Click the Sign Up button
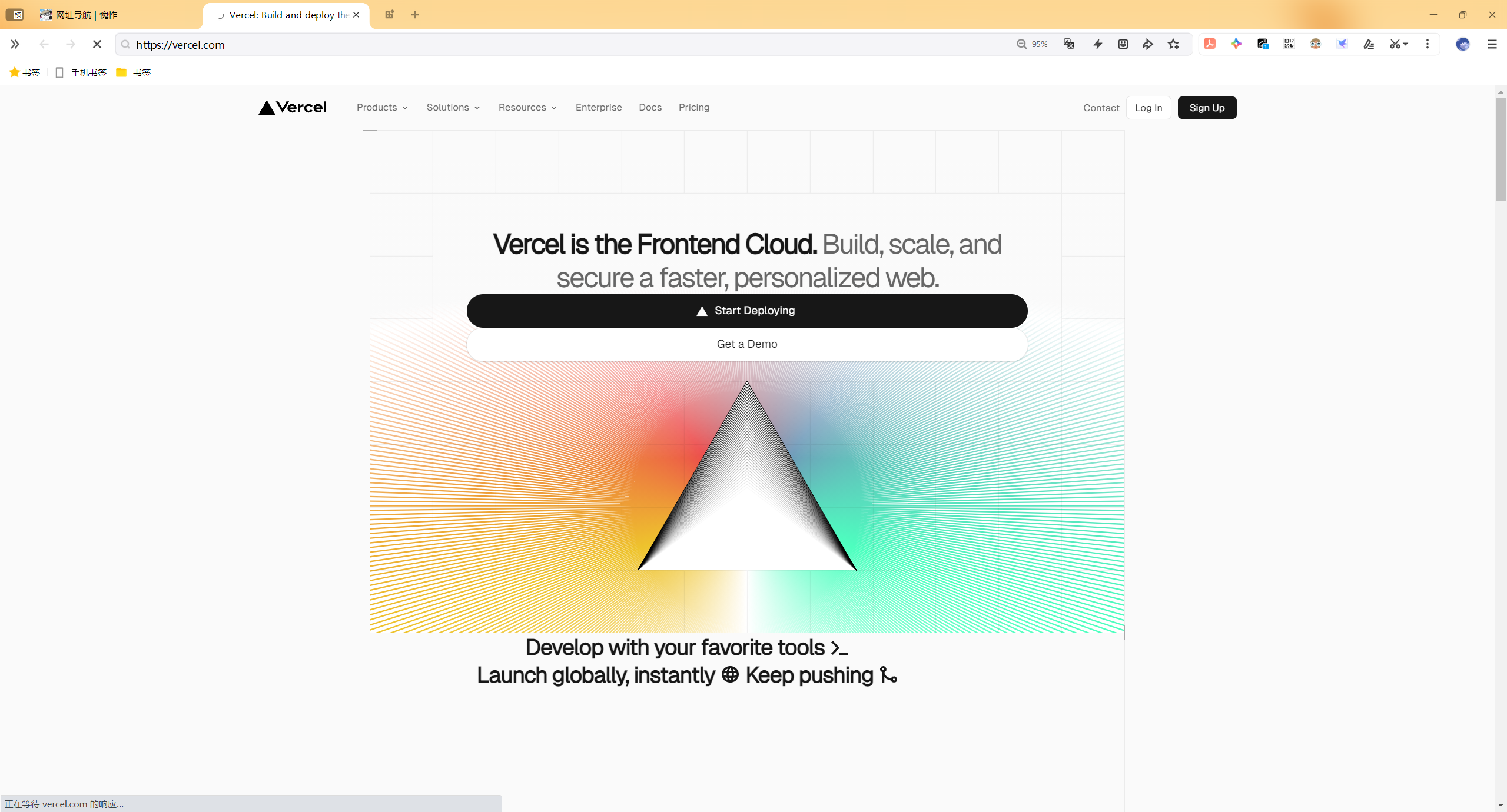 point(1207,108)
